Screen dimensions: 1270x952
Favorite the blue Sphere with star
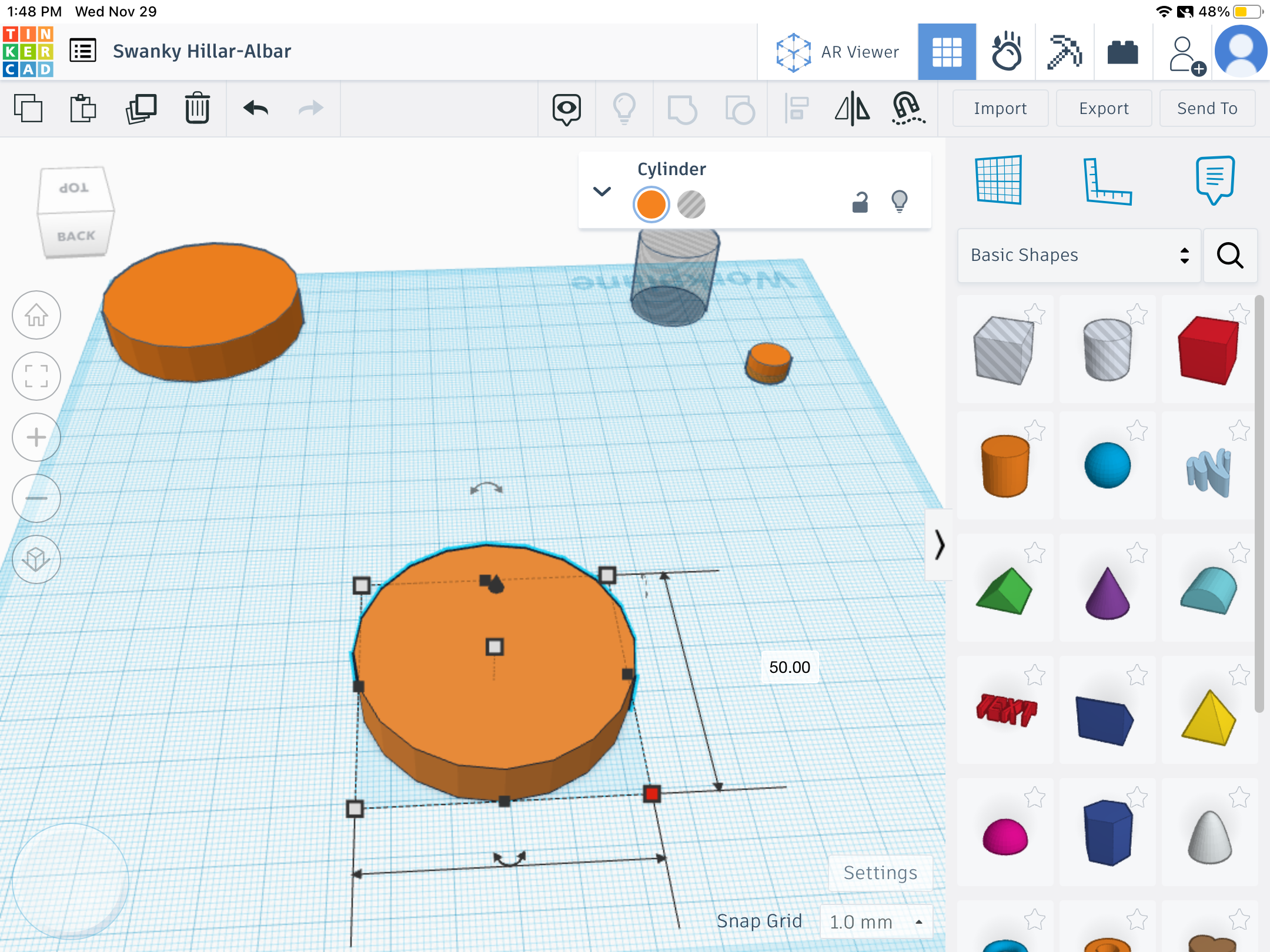pyautogui.click(x=1137, y=430)
